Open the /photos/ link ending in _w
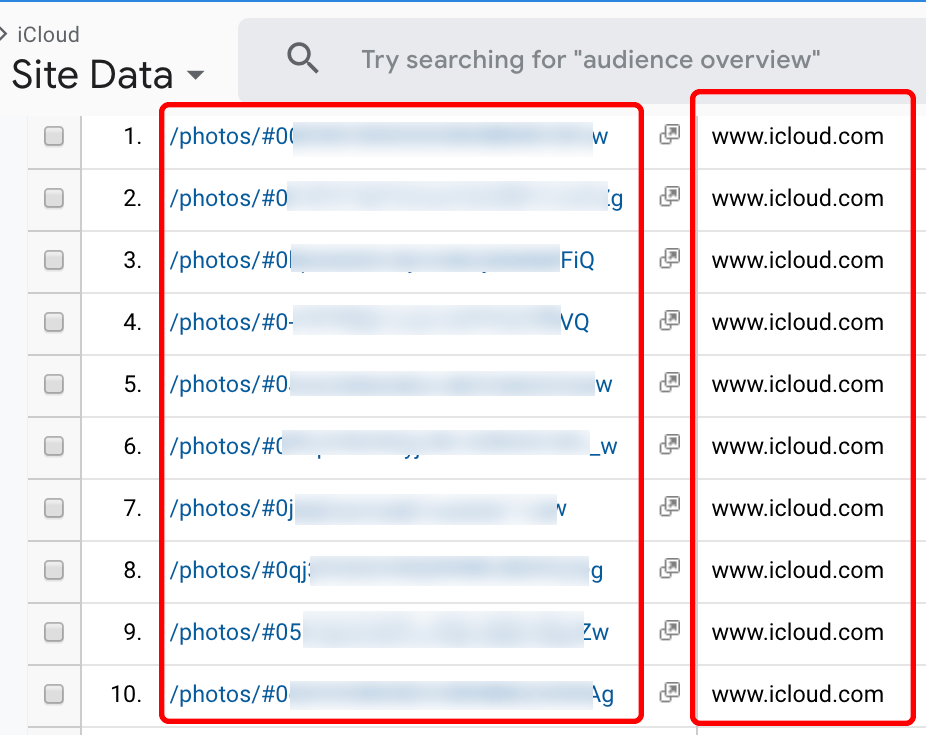The width and height of the screenshot is (926, 735). point(393,447)
